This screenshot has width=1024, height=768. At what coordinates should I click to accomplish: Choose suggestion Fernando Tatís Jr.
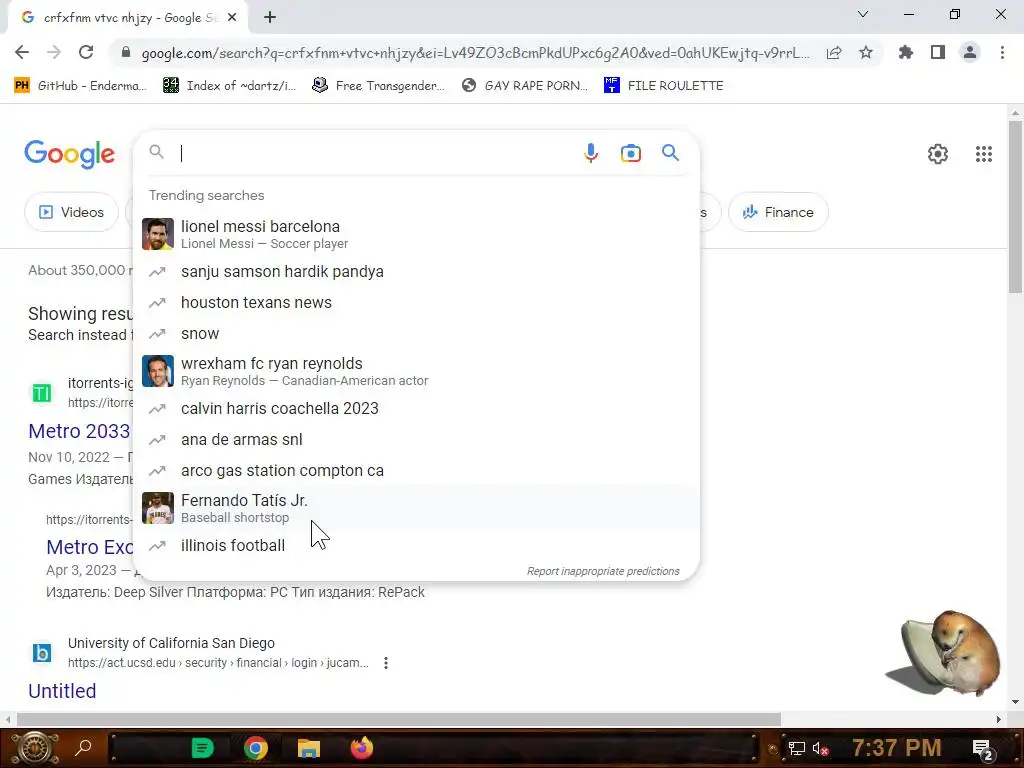416,508
